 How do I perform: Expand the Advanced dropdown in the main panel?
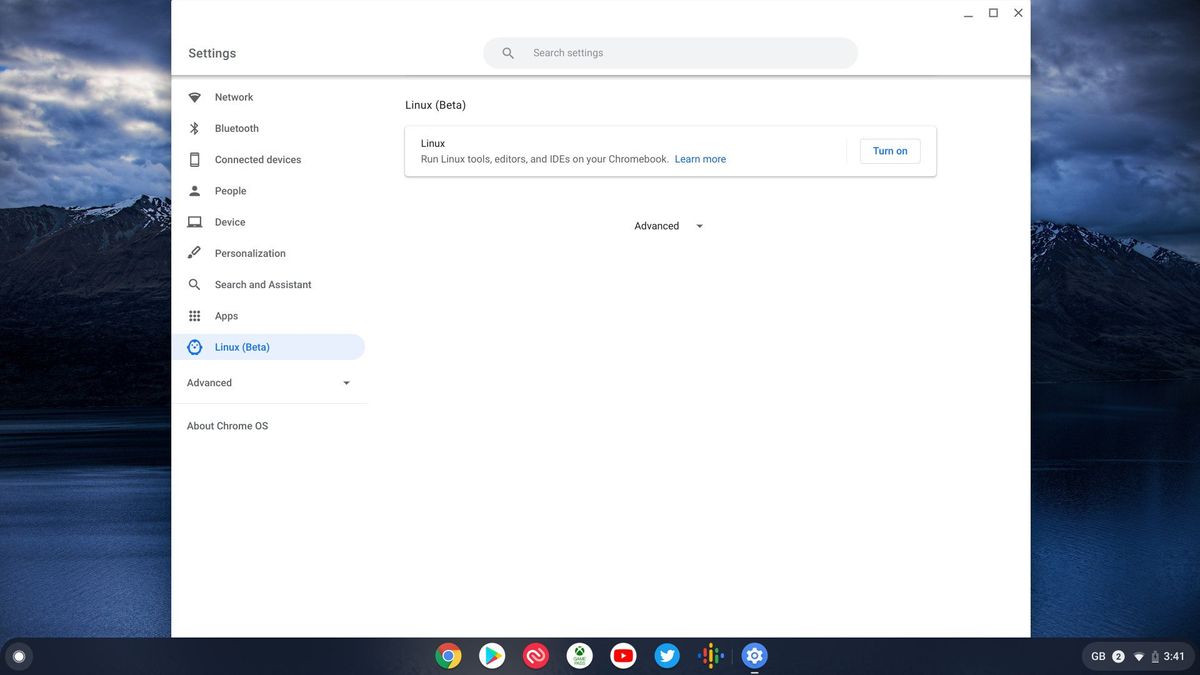coord(668,225)
